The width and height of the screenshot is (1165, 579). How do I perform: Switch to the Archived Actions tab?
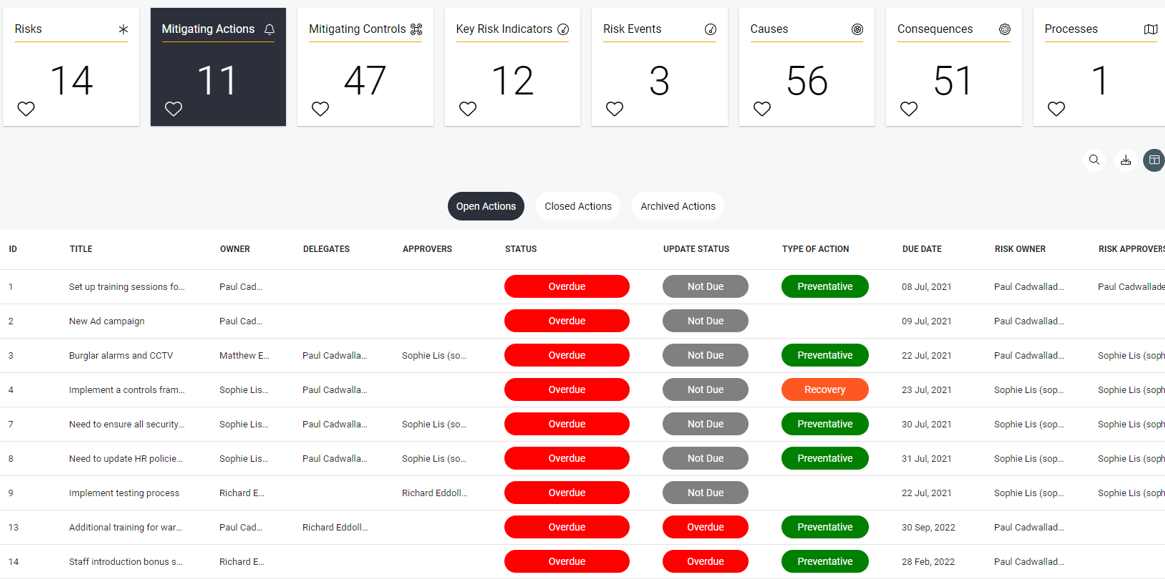[677, 206]
